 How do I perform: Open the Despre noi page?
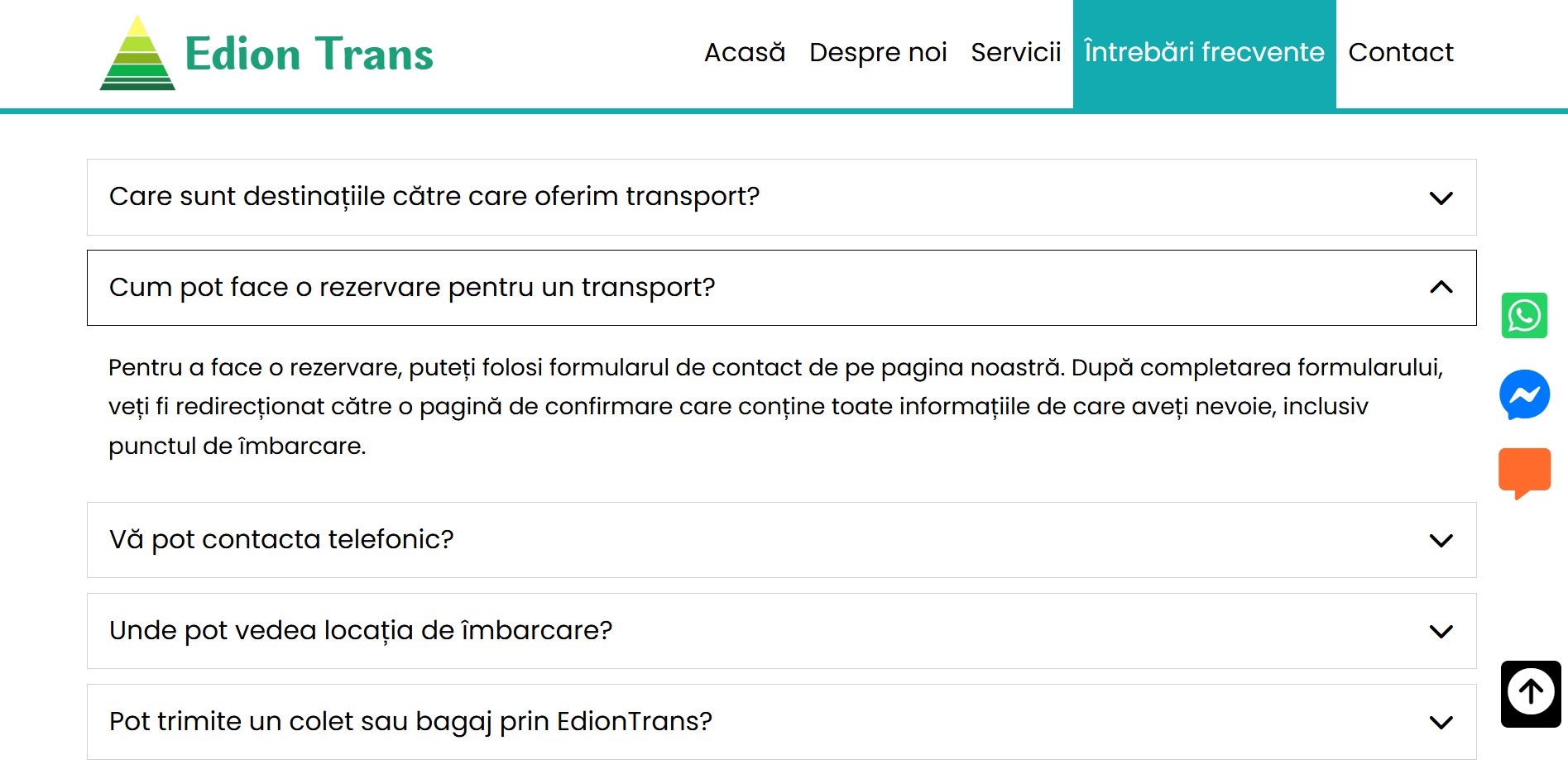(x=878, y=52)
